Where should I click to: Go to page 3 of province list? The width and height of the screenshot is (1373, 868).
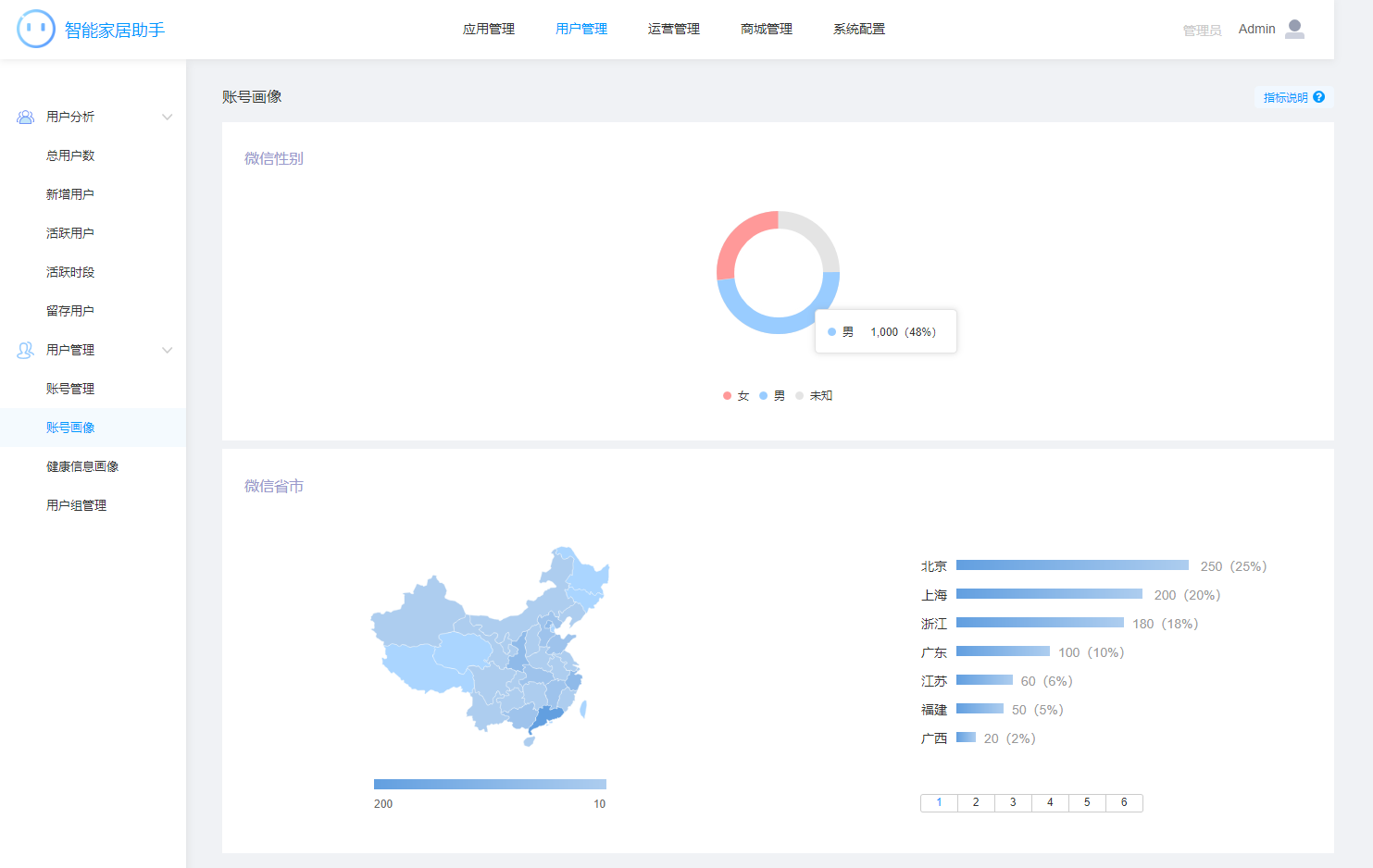1013,803
